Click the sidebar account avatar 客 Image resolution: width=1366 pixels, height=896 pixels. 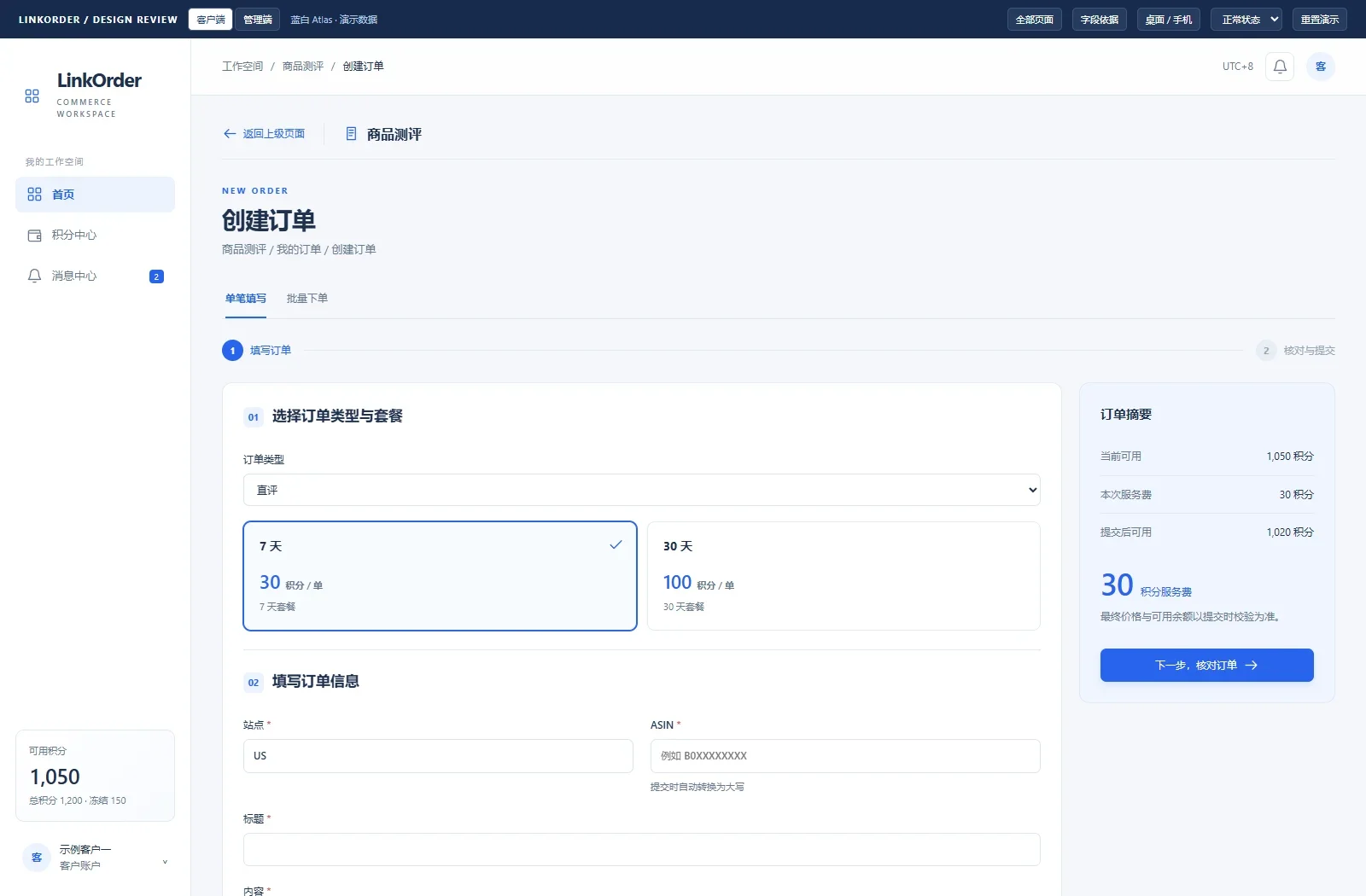37,857
